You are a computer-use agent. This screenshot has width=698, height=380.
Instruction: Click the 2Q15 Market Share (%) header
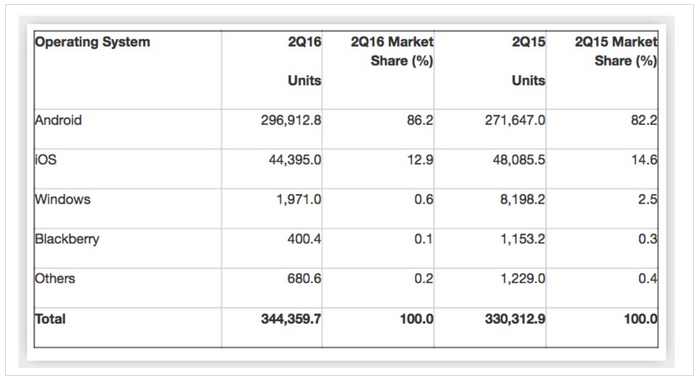tap(616, 51)
